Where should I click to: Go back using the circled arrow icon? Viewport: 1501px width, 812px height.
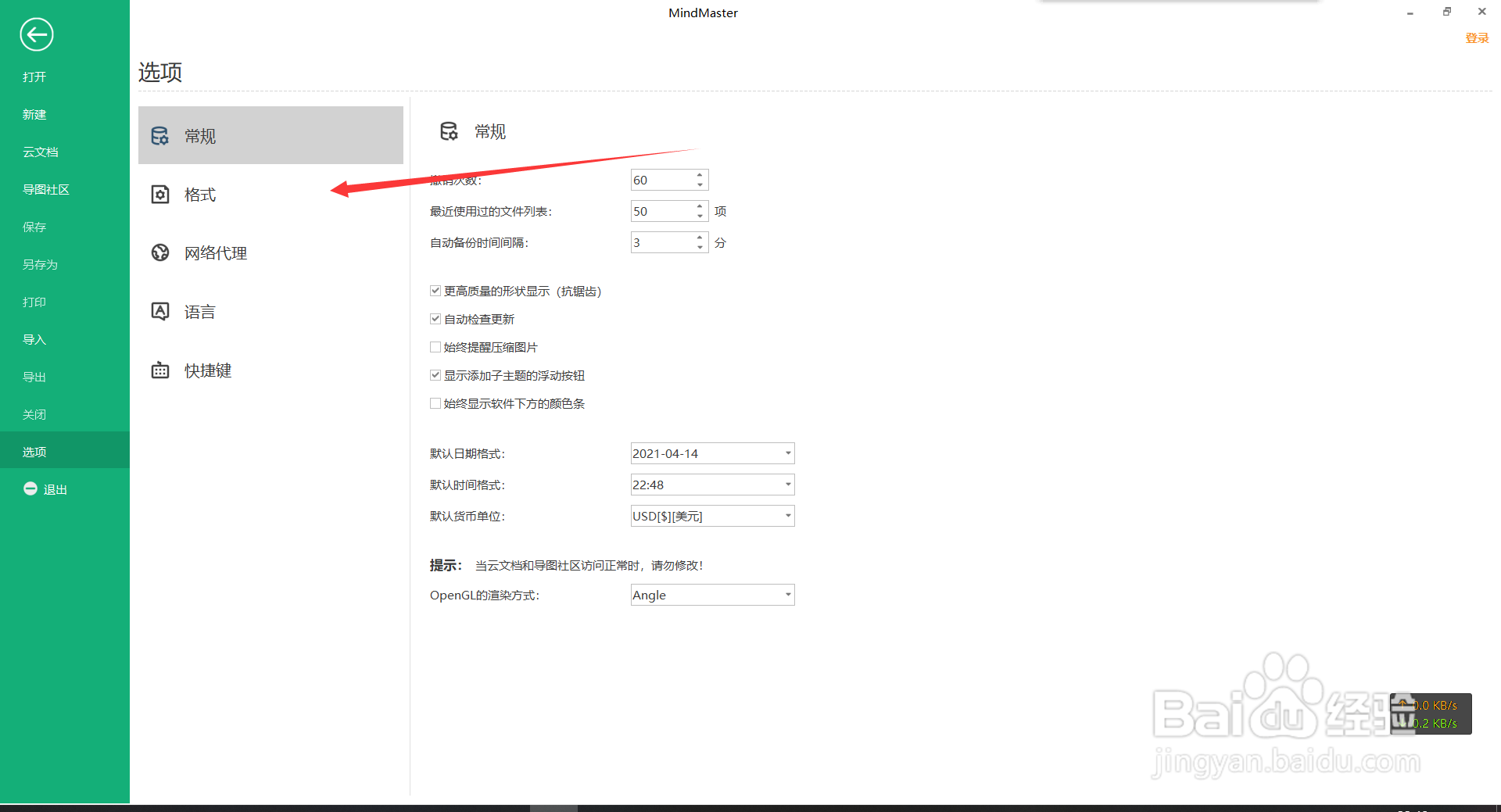pos(36,34)
